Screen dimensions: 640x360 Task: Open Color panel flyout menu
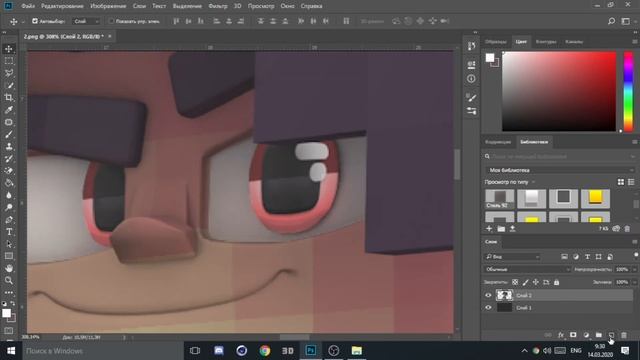[635, 42]
